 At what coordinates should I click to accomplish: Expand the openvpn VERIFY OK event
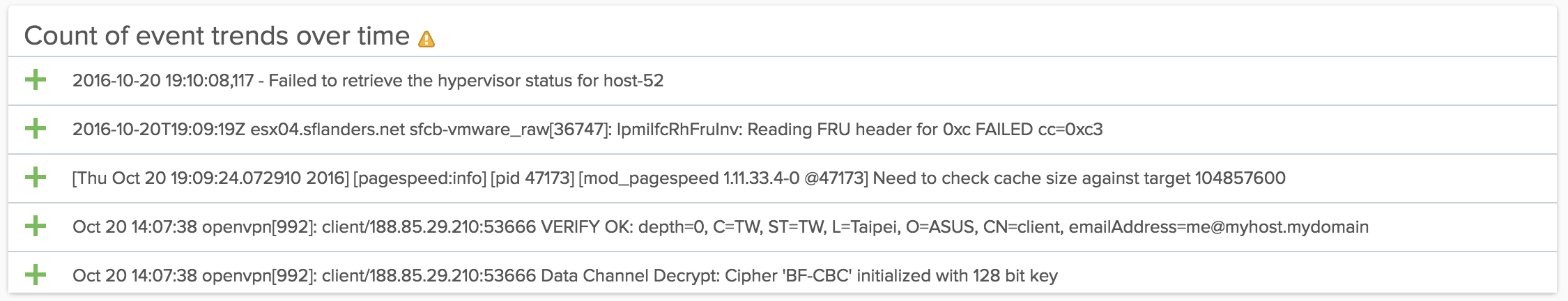pyautogui.click(x=36, y=226)
